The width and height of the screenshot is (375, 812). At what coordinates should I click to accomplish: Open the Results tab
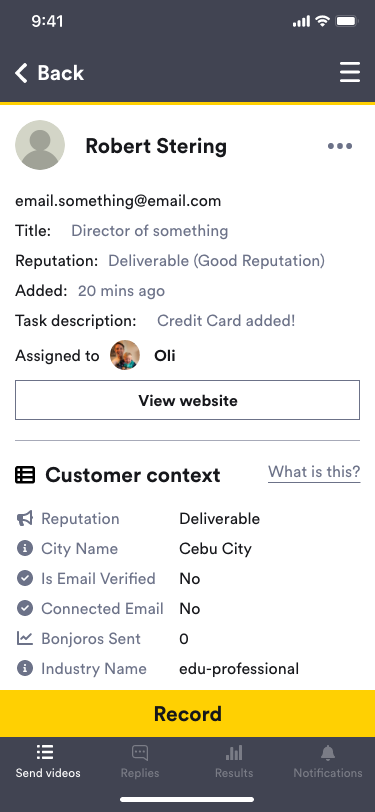(234, 762)
